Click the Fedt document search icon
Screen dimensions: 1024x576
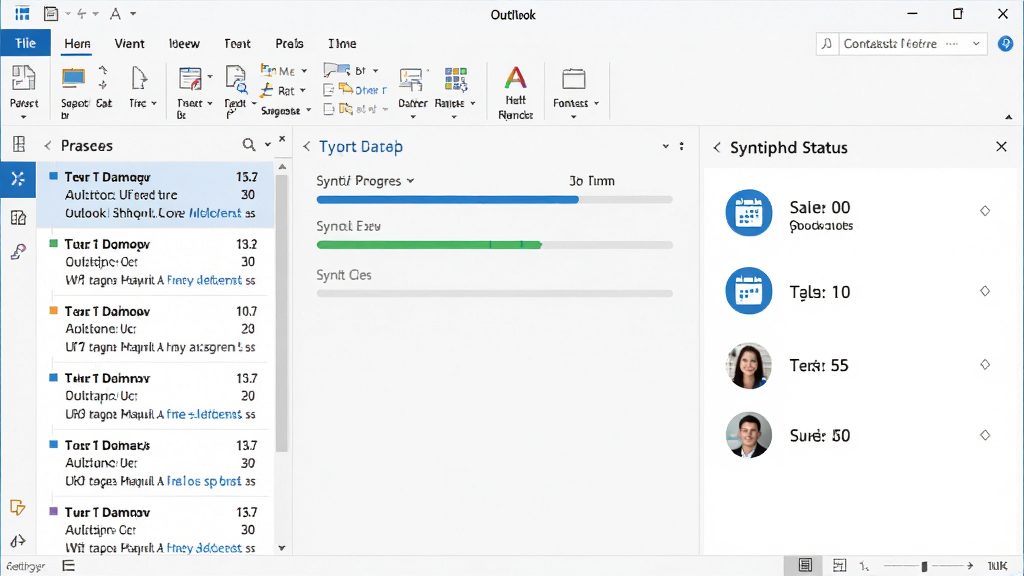(x=236, y=79)
